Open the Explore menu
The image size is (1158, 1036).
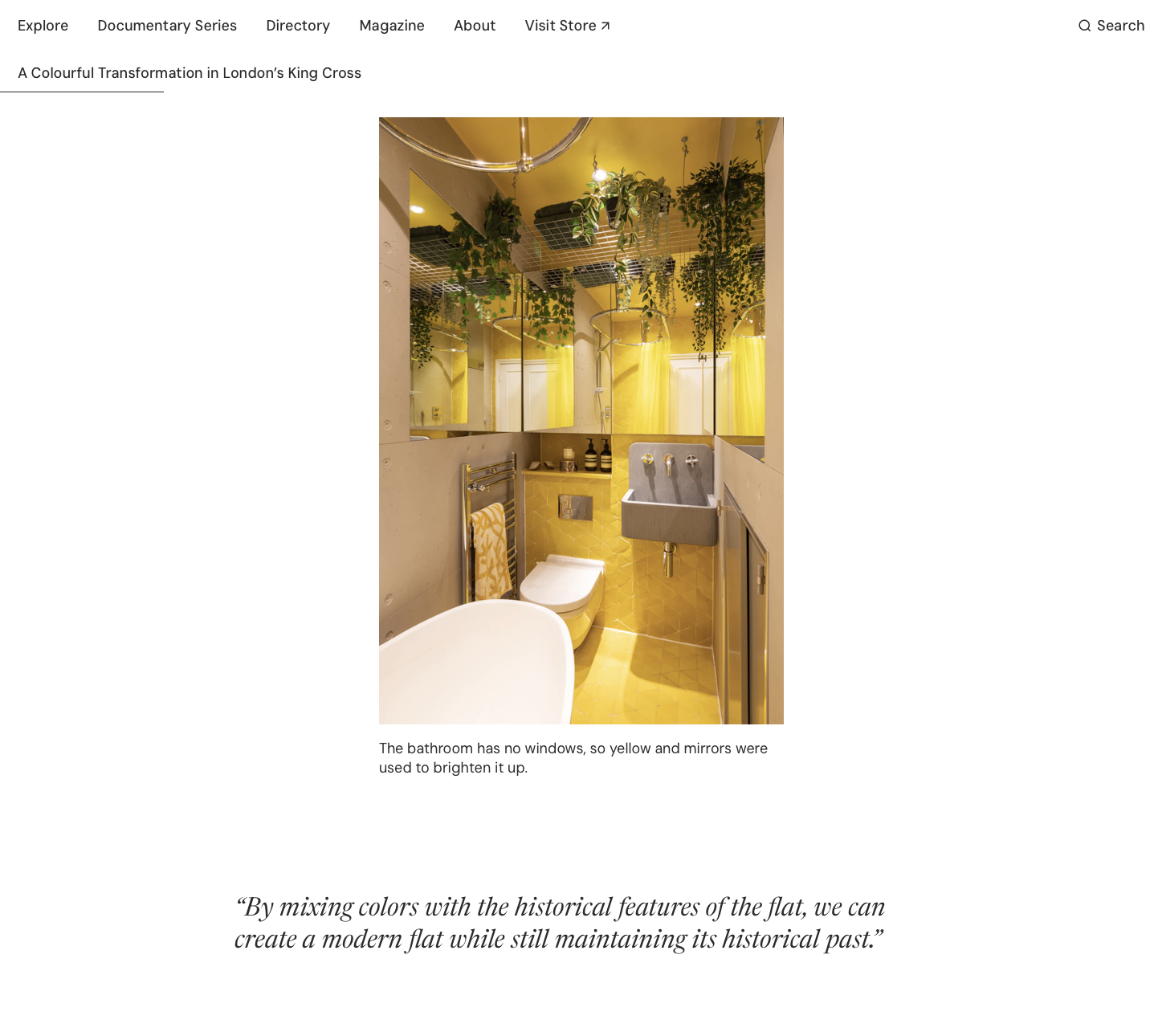tap(43, 26)
